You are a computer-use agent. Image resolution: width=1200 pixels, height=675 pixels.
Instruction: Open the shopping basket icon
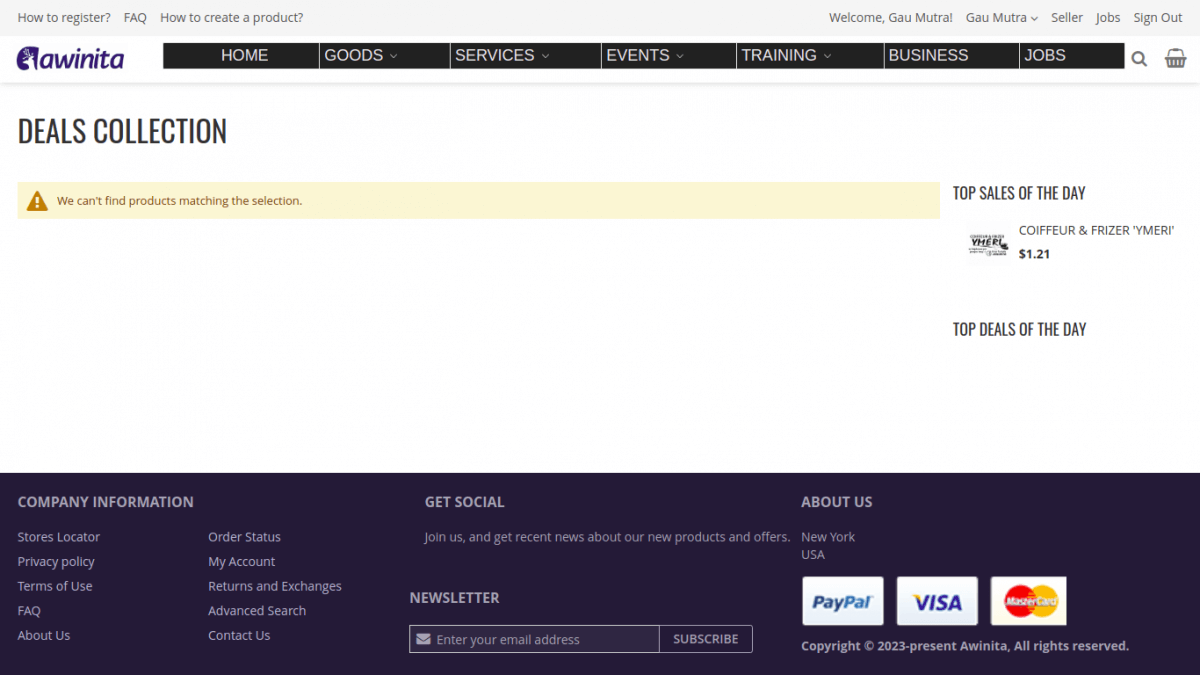(x=1176, y=58)
